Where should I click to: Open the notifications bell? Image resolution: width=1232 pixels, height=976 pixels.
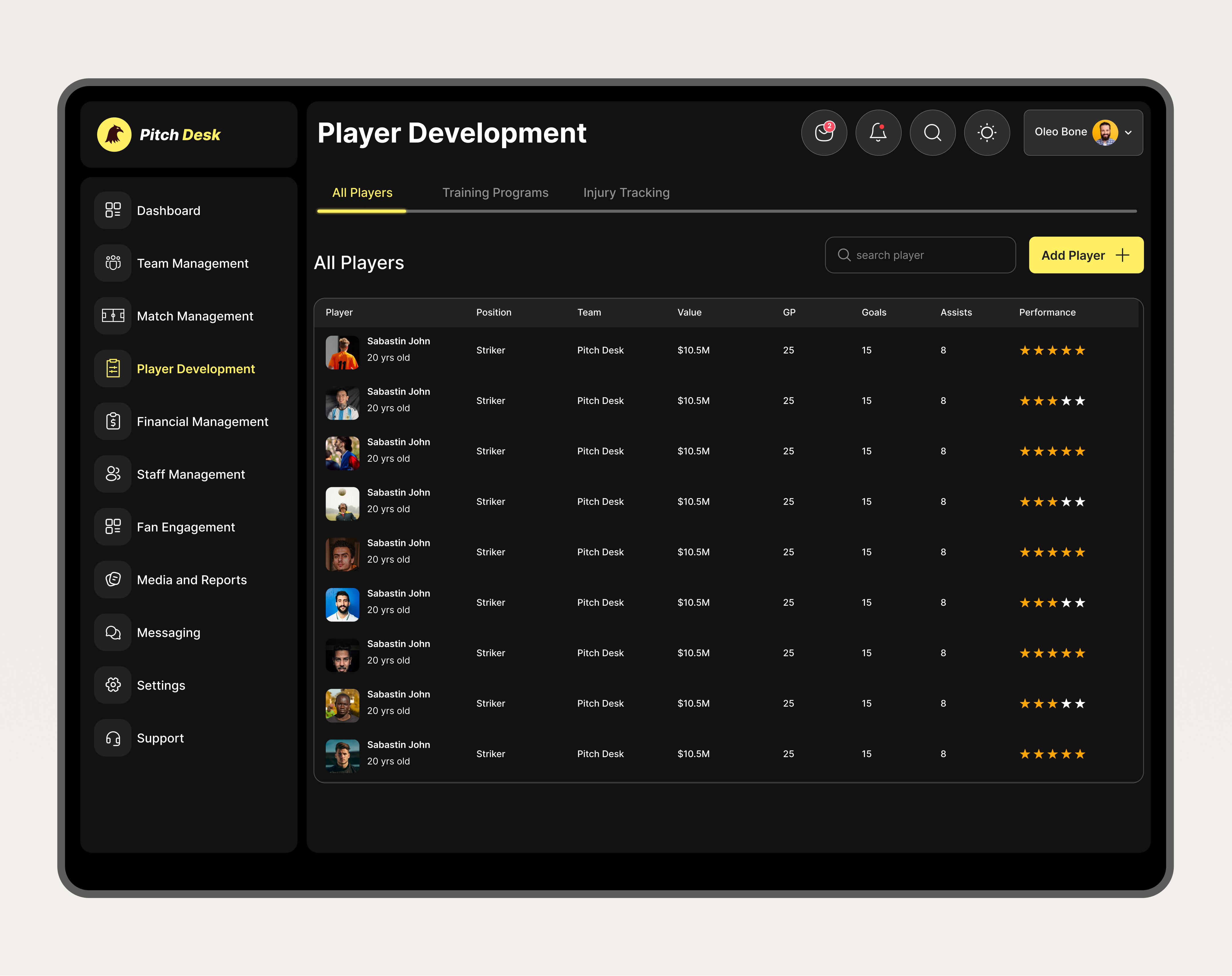coord(878,133)
